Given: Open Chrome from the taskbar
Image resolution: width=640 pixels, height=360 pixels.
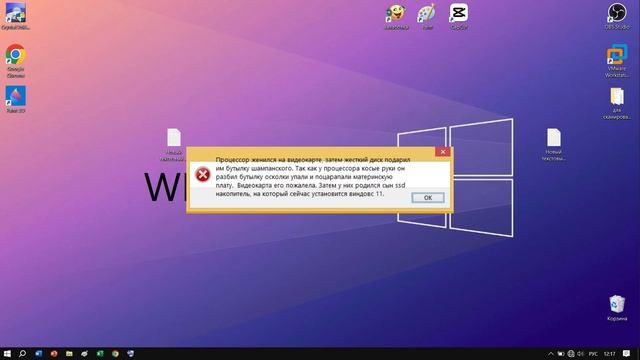Looking at the screenshot, I should tap(115, 353).
